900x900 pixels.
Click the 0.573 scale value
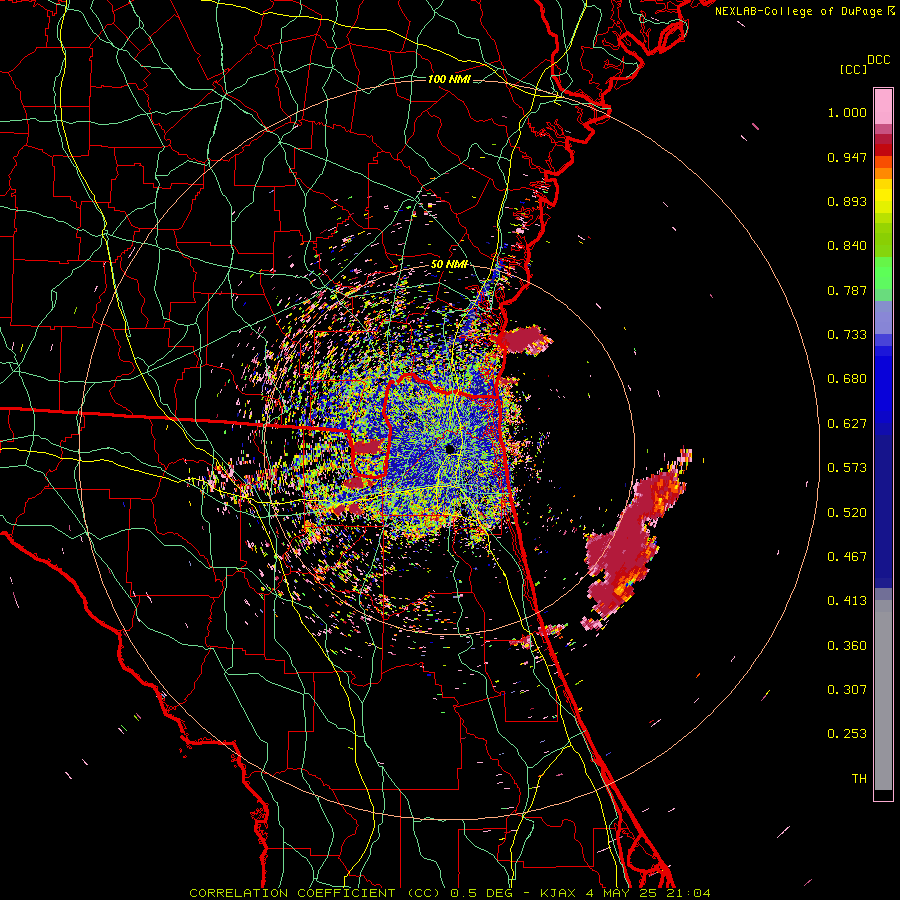coord(847,468)
